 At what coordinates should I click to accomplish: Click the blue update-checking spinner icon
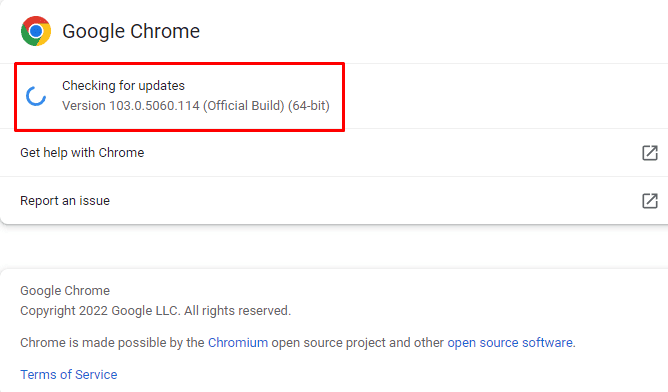coord(36,96)
